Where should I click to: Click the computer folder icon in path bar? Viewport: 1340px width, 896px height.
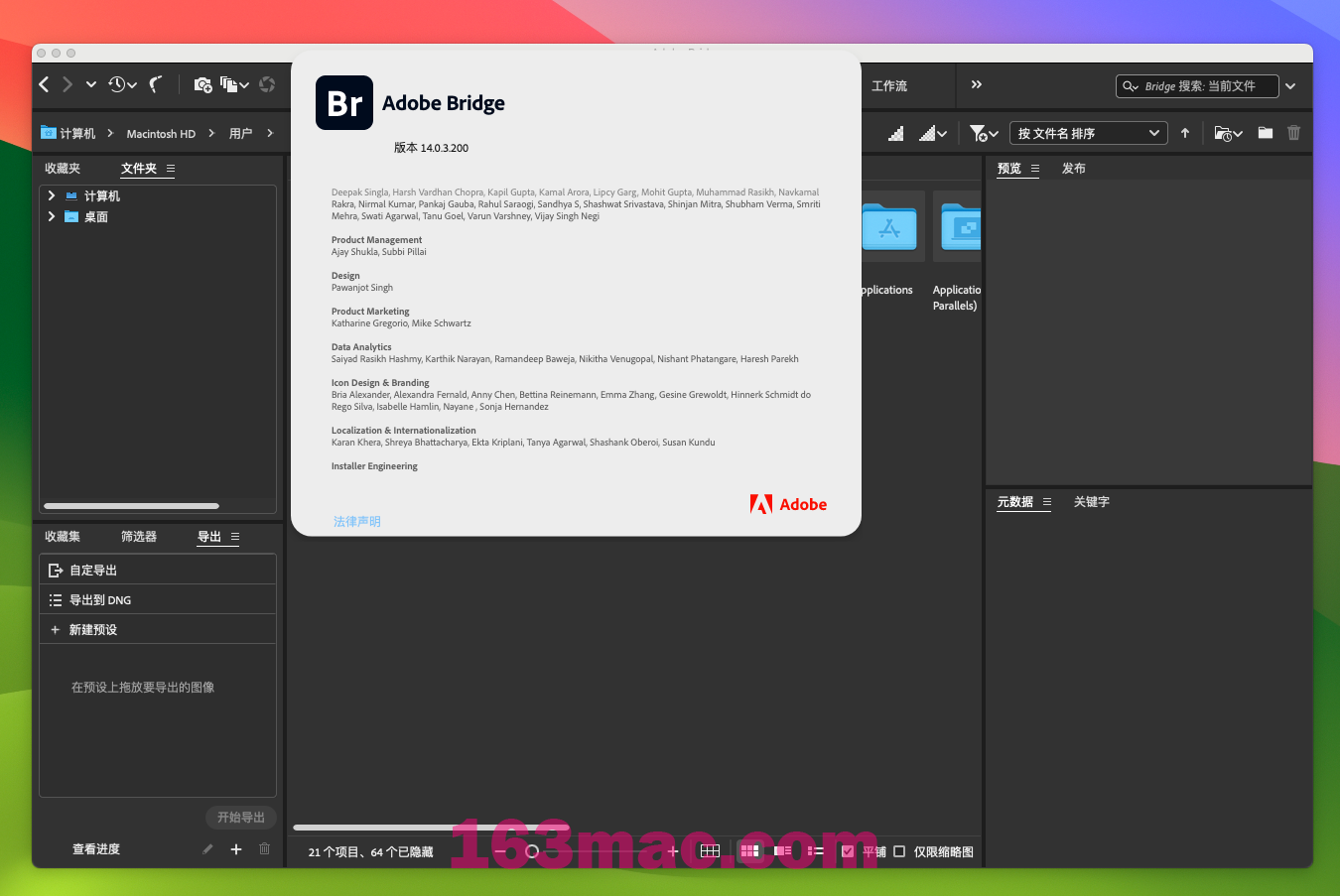(x=49, y=132)
